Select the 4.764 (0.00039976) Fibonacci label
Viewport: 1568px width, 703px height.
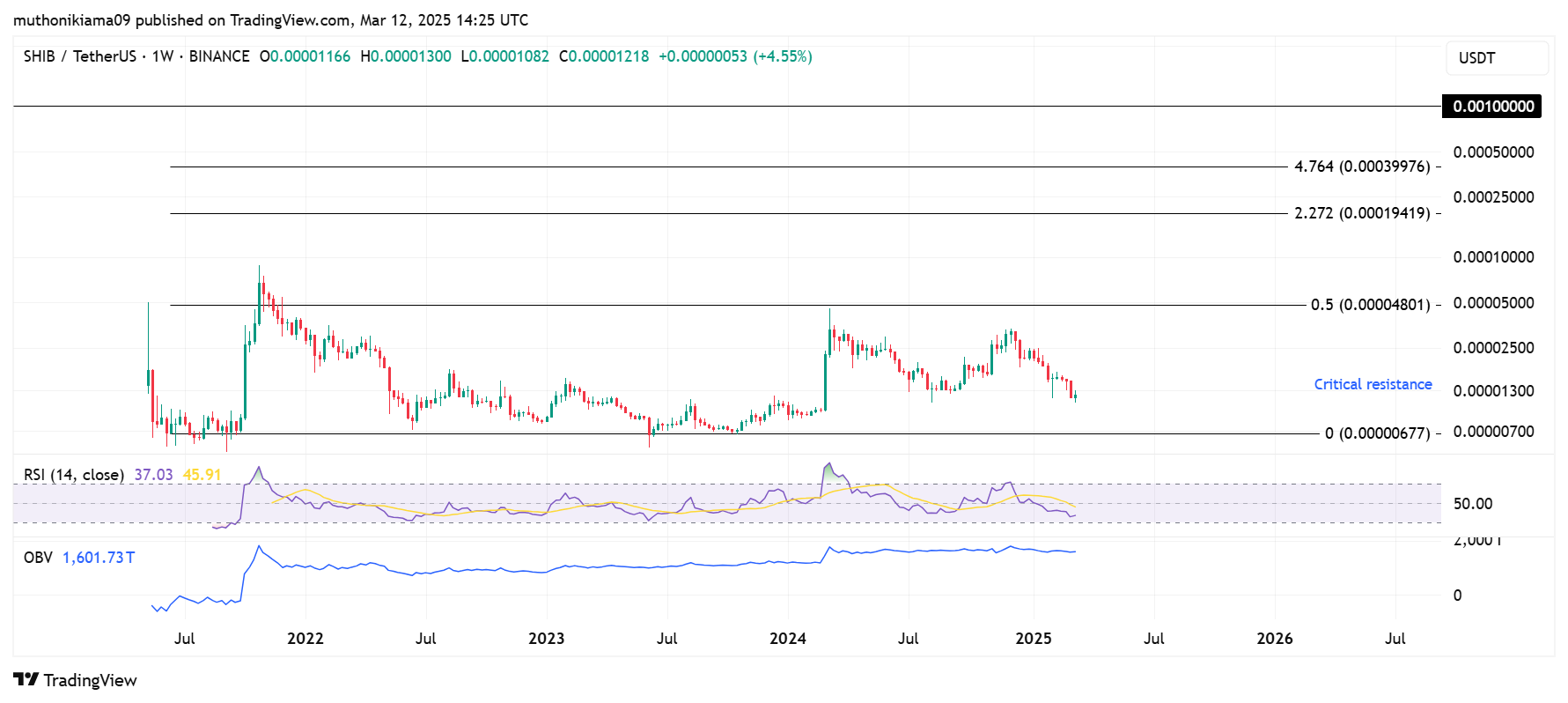(x=1362, y=166)
